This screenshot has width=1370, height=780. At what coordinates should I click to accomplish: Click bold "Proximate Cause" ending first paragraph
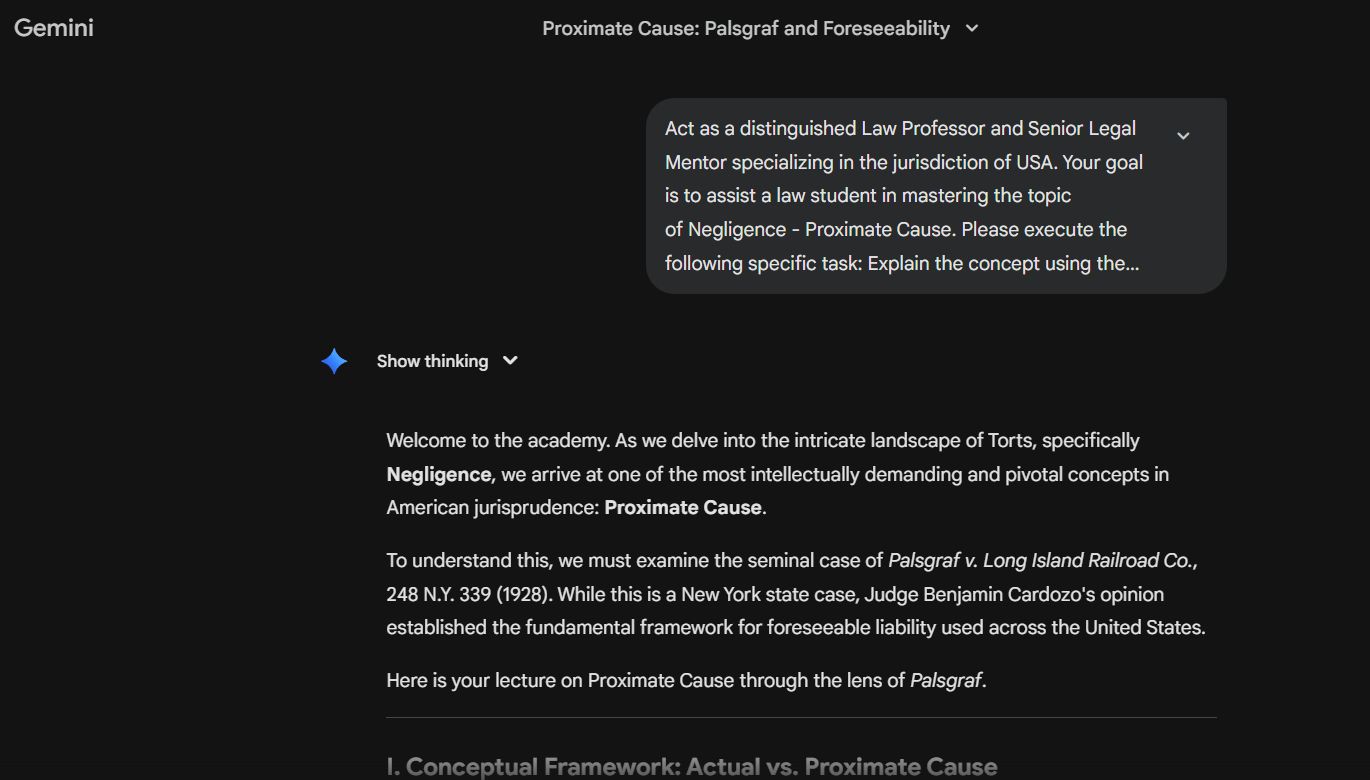click(682, 508)
